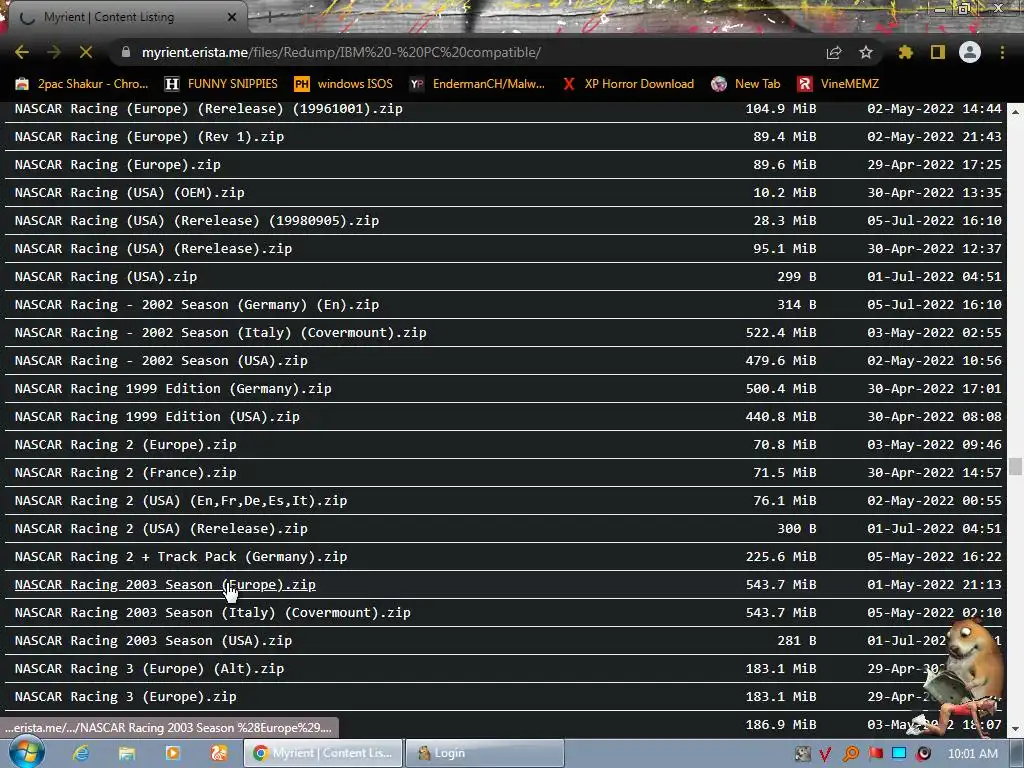Open the orange UC Browser taskbar icon
Image resolution: width=1024 pixels, height=768 pixels.
point(219,753)
